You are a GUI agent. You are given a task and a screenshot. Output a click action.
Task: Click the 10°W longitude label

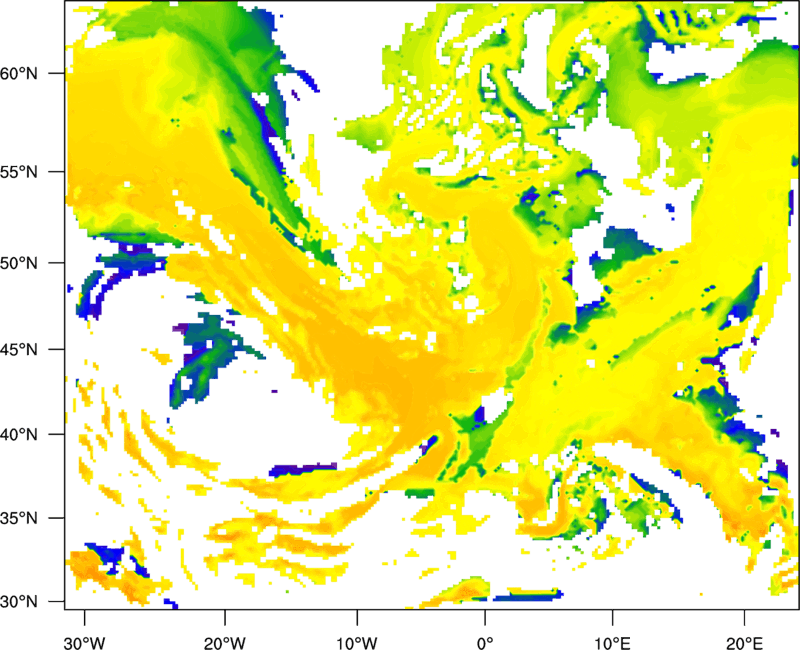[x=357, y=643]
